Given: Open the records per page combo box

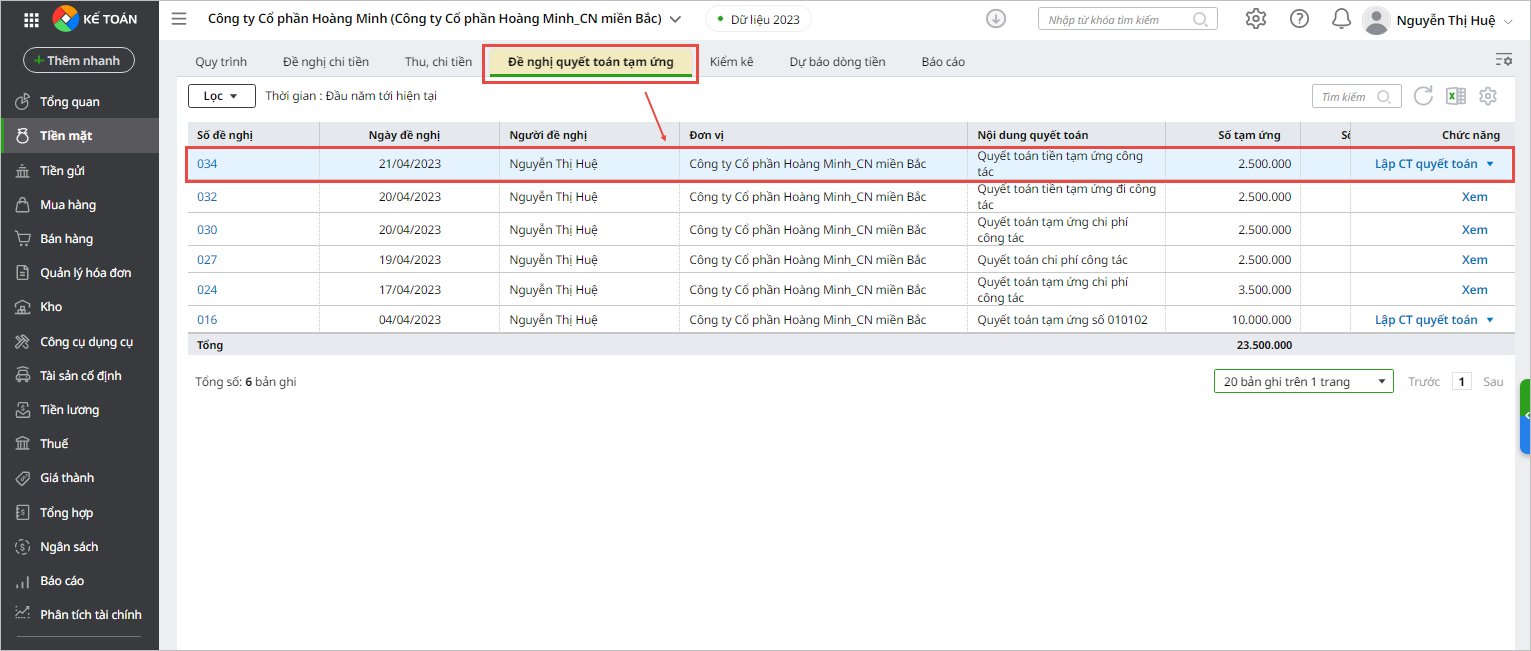Looking at the screenshot, I should (x=1303, y=382).
